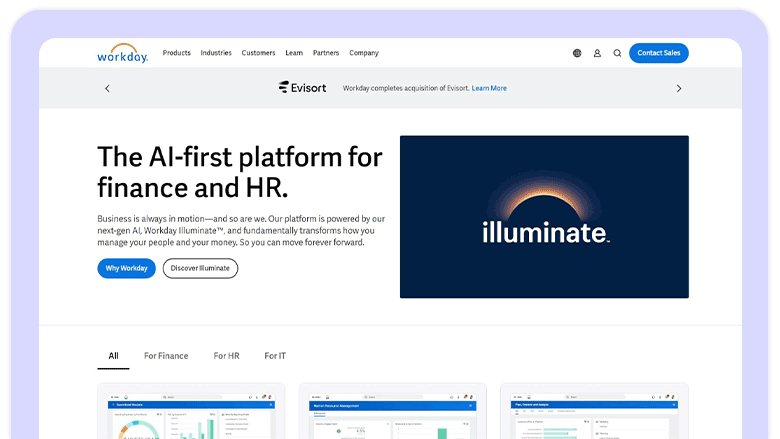Advance to next announcement with right arrow
The width and height of the screenshot is (780, 439).
click(x=679, y=88)
